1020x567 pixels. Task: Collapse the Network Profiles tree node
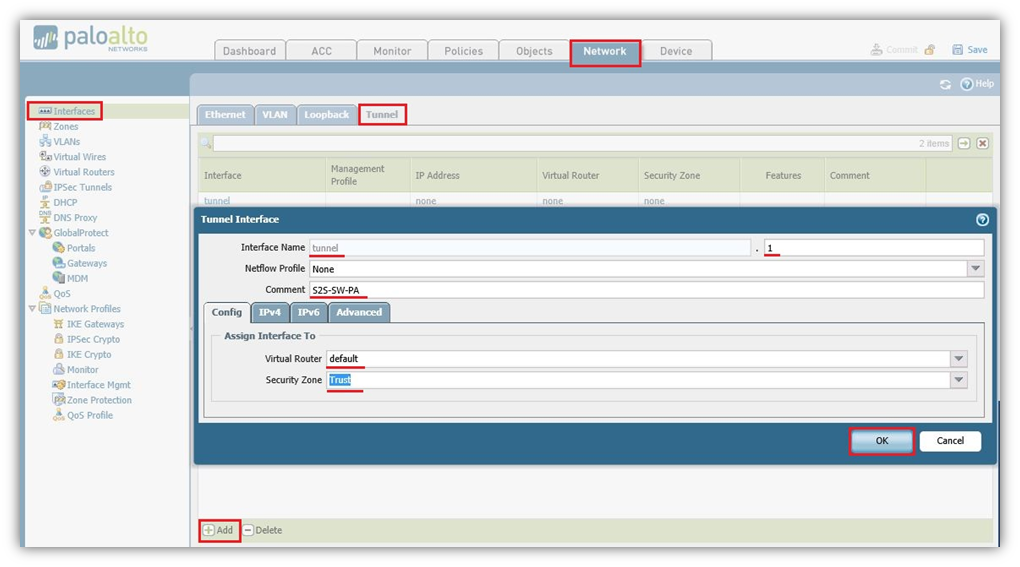click(x=32, y=309)
